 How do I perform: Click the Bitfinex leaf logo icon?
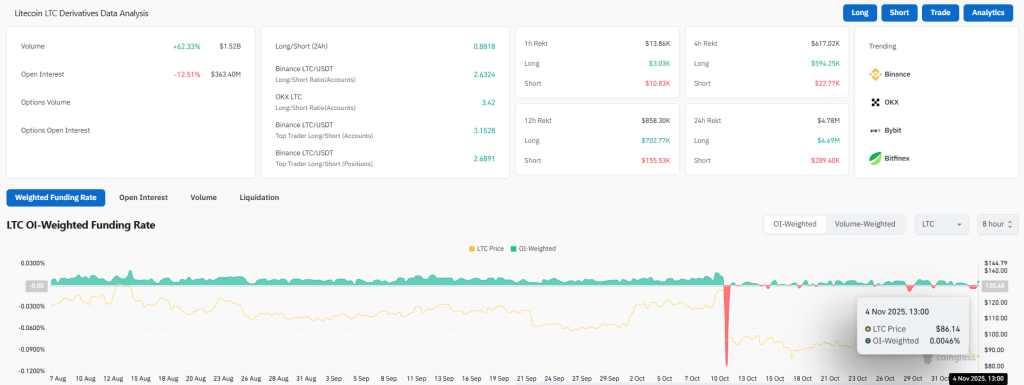pyautogui.click(x=875, y=158)
